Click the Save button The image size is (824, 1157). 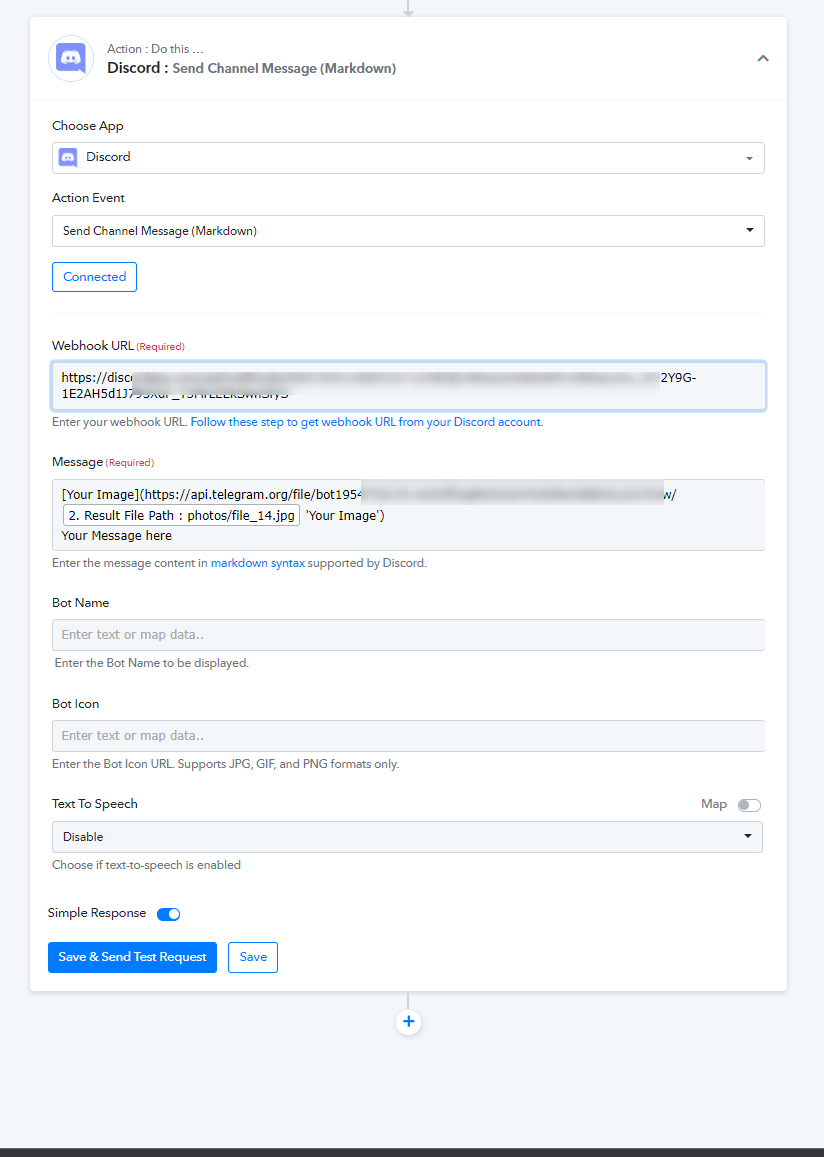pyautogui.click(x=253, y=957)
